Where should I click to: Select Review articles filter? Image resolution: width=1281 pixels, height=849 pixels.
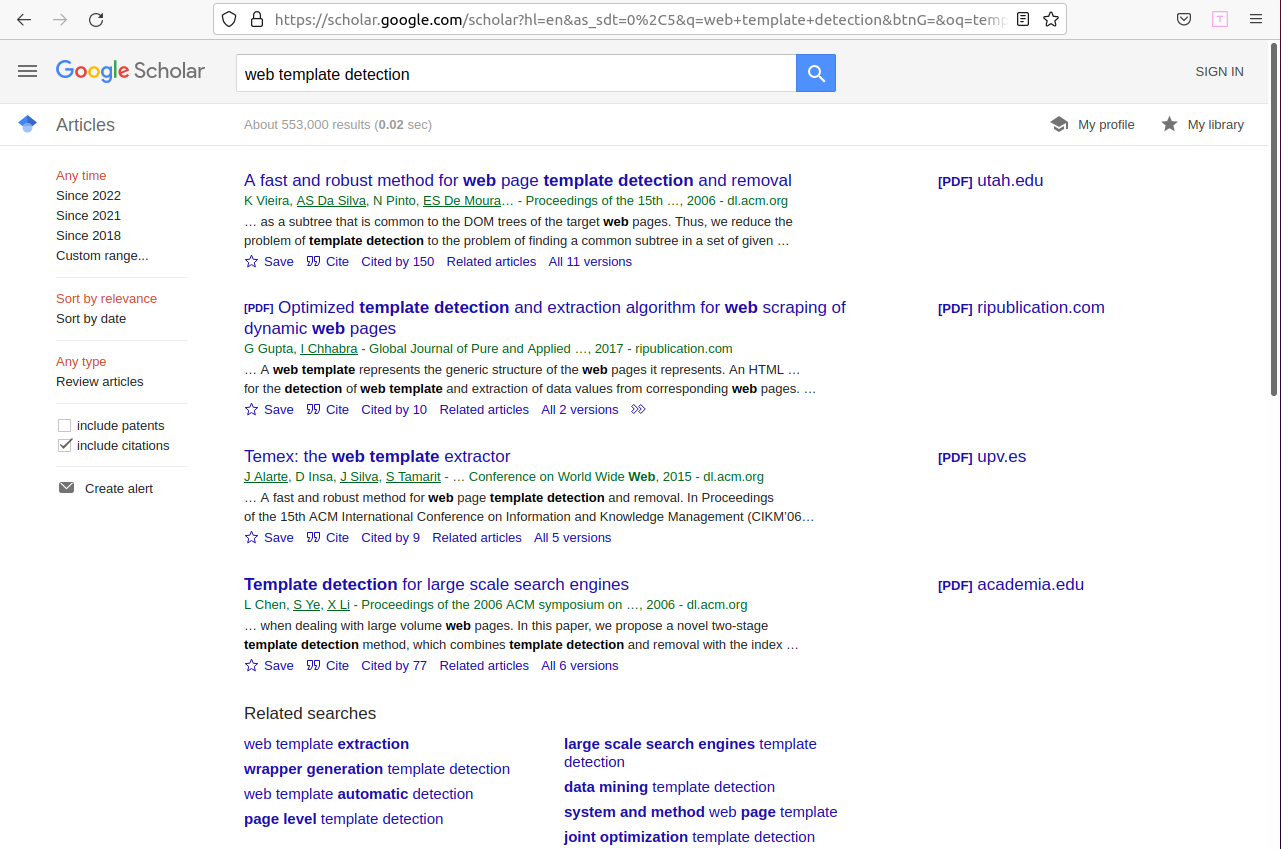(100, 382)
